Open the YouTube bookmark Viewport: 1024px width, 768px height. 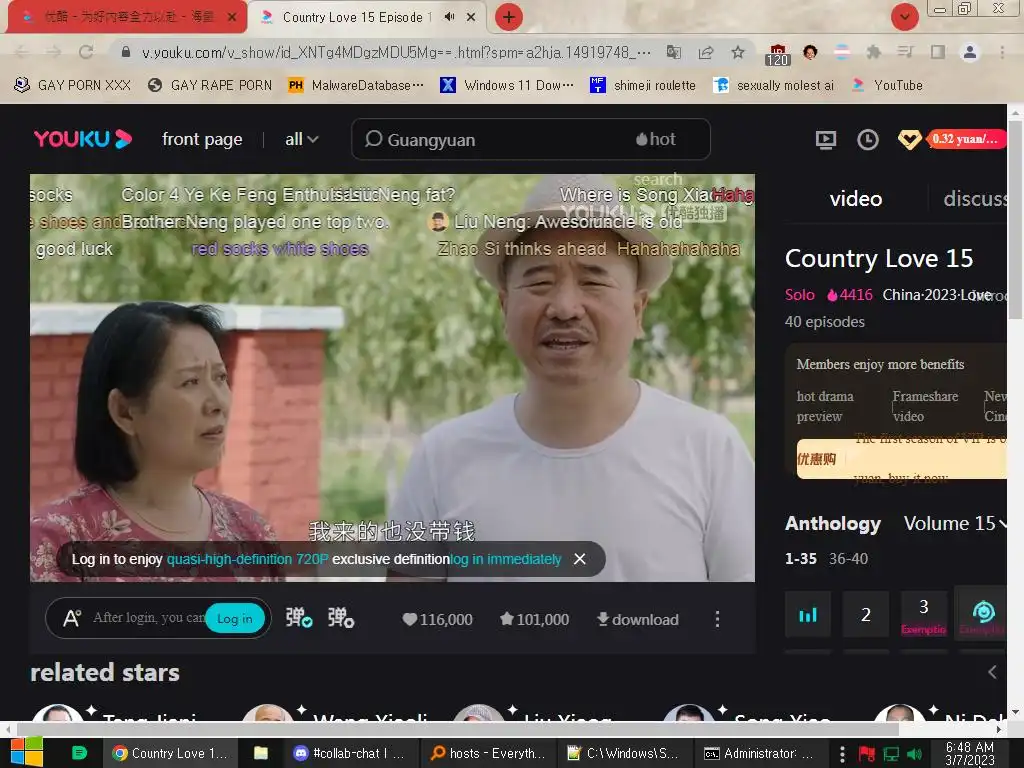[x=888, y=85]
